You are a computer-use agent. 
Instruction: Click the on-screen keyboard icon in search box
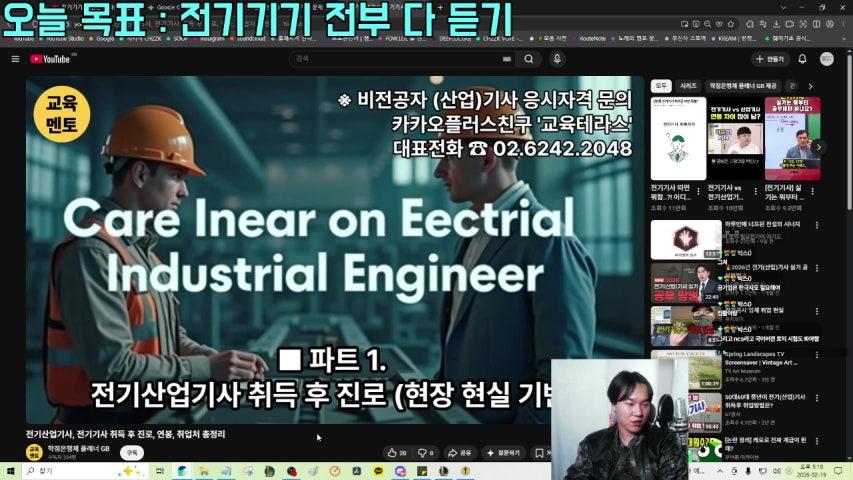click(506, 59)
